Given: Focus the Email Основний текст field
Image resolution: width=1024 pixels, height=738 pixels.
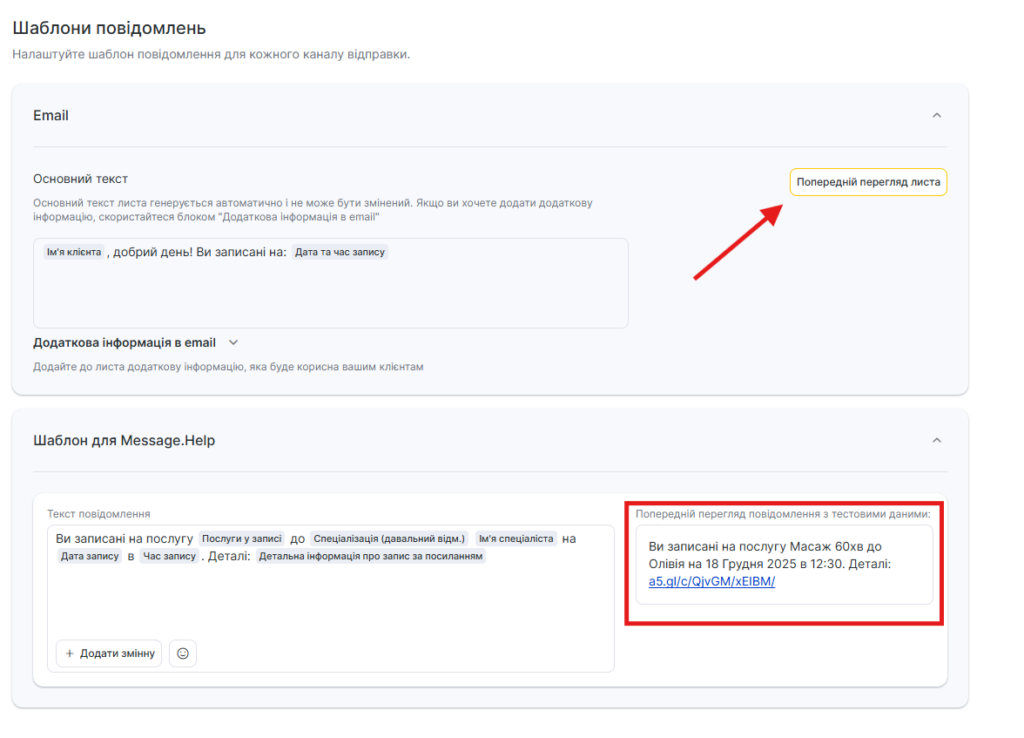Looking at the screenshot, I should point(330,295).
